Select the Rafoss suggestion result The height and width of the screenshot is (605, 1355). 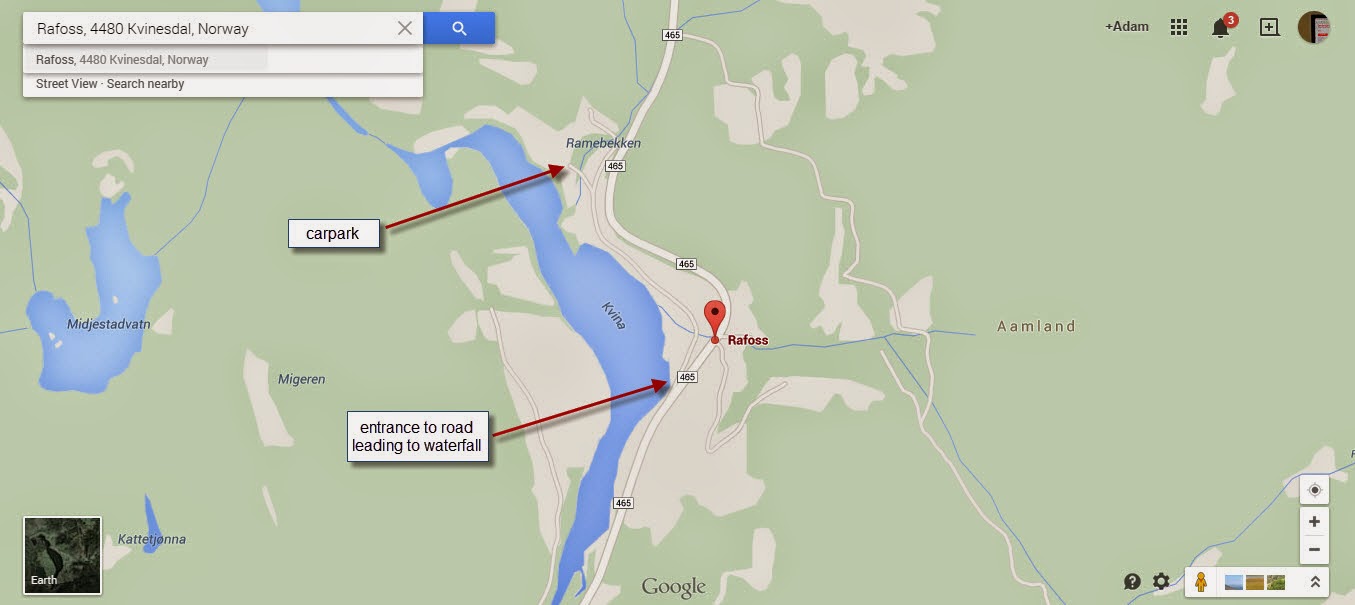coord(222,60)
